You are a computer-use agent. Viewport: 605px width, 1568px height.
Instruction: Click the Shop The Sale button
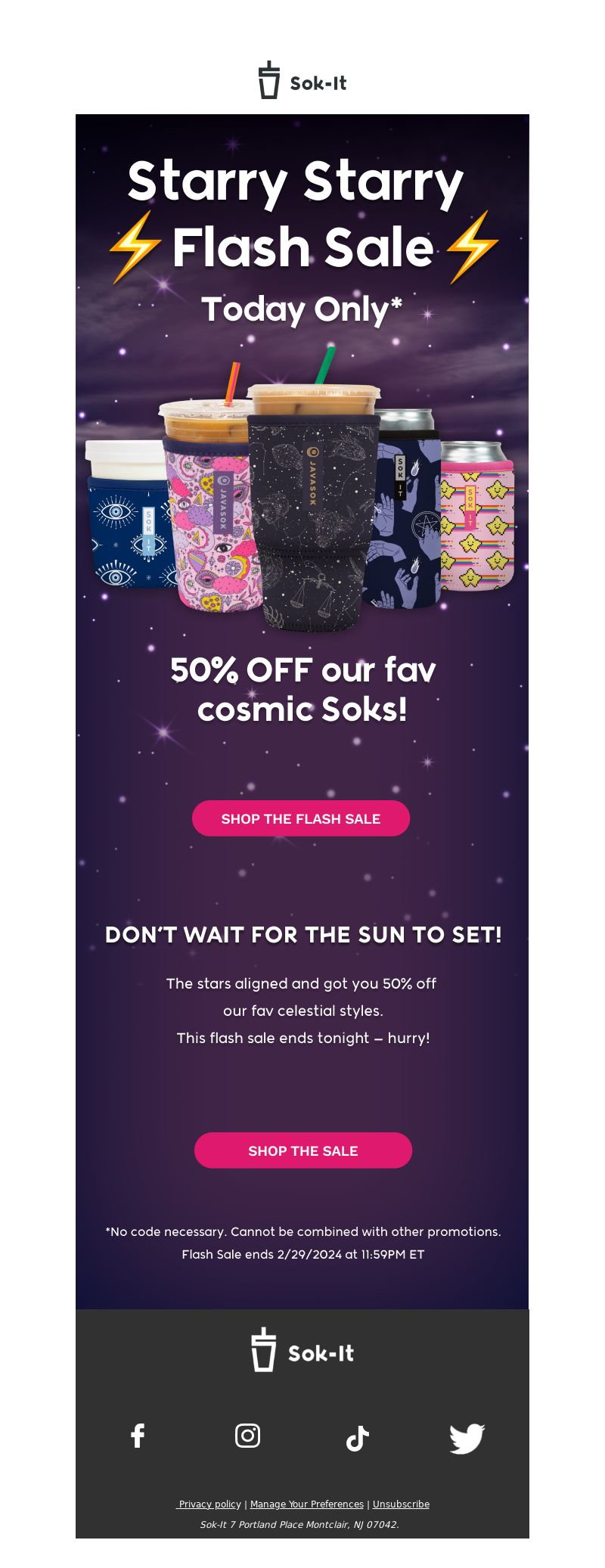click(303, 1150)
